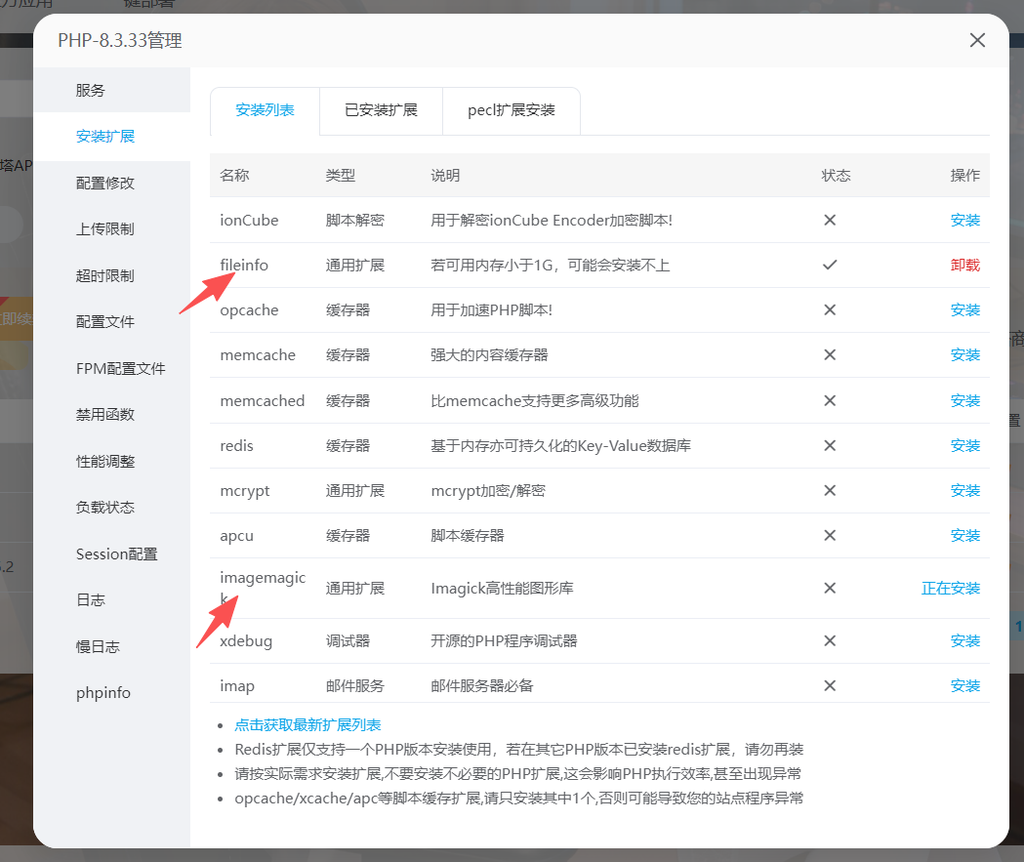Click the imagemagick status X icon

[830, 589]
